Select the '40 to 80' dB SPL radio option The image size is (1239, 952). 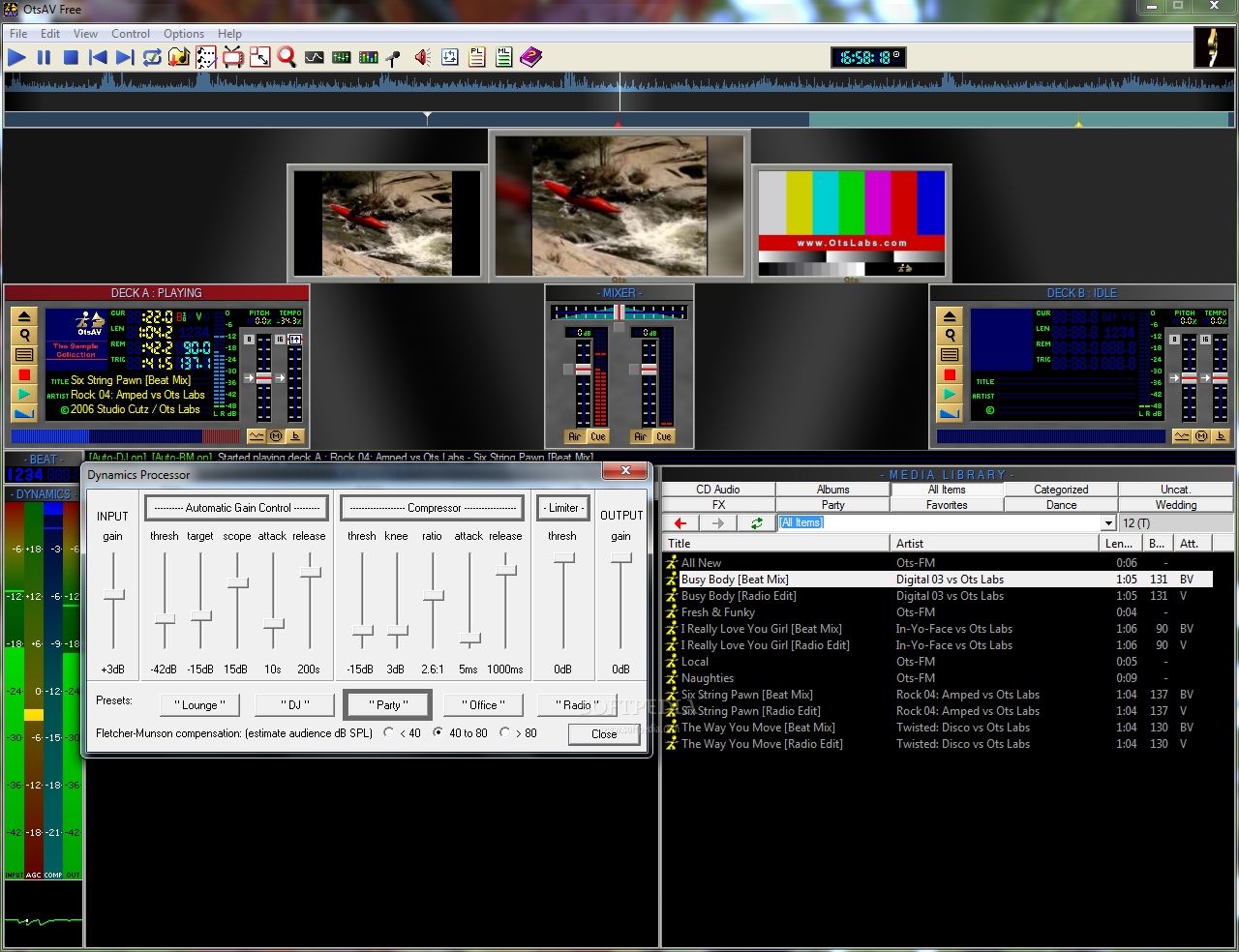click(x=438, y=733)
